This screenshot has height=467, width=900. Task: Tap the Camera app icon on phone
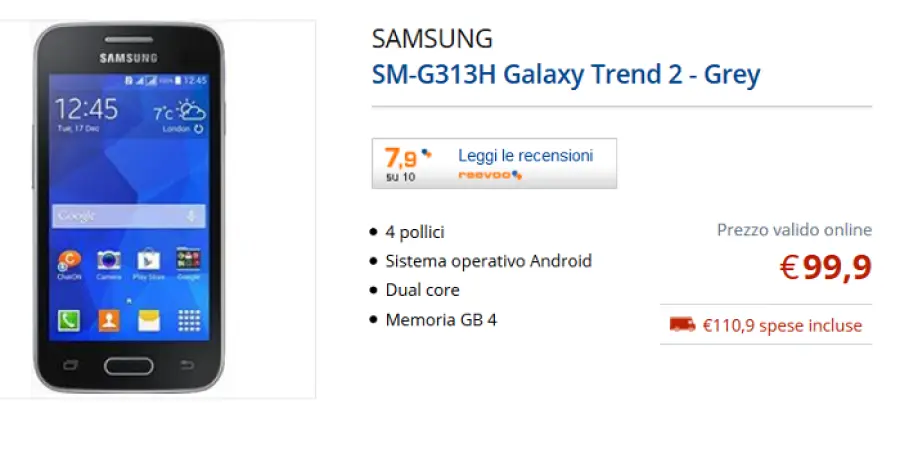(x=109, y=262)
